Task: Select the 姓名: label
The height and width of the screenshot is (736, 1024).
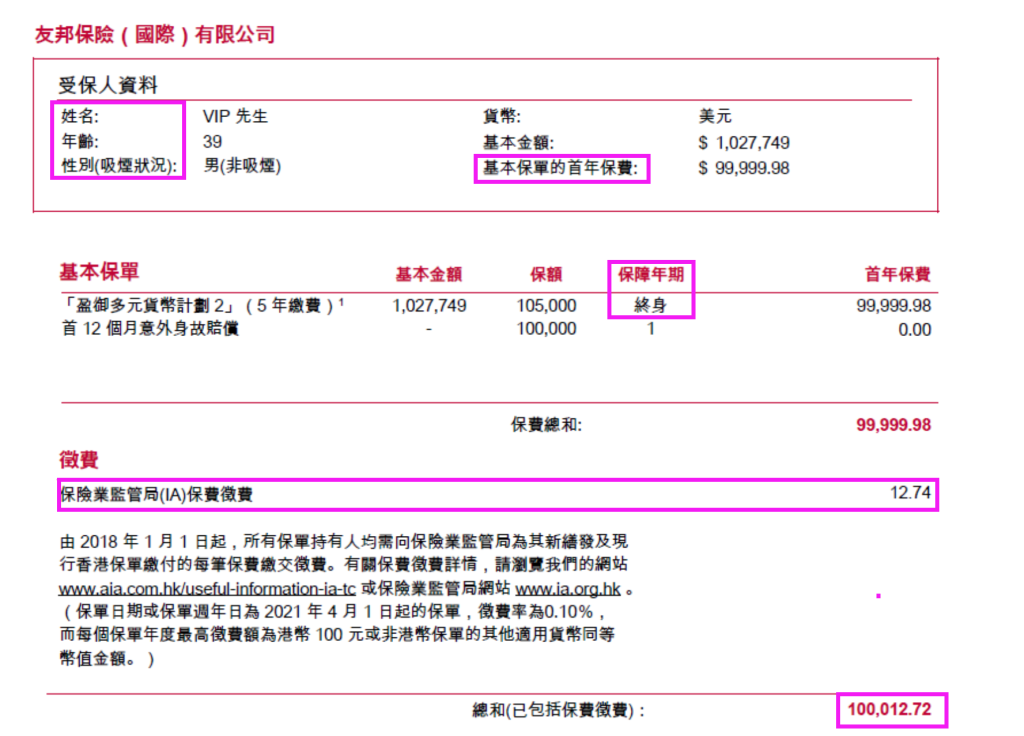Action: pos(80,116)
